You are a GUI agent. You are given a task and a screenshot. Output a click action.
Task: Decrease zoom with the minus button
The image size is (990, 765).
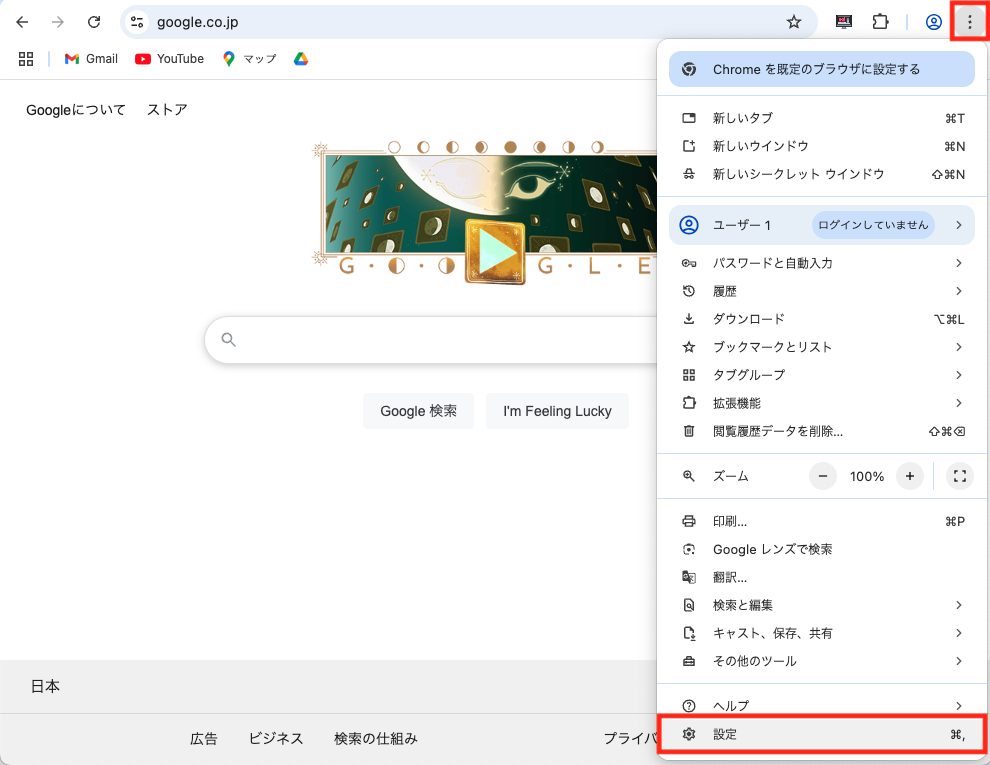pyautogui.click(x=823, y=476)
